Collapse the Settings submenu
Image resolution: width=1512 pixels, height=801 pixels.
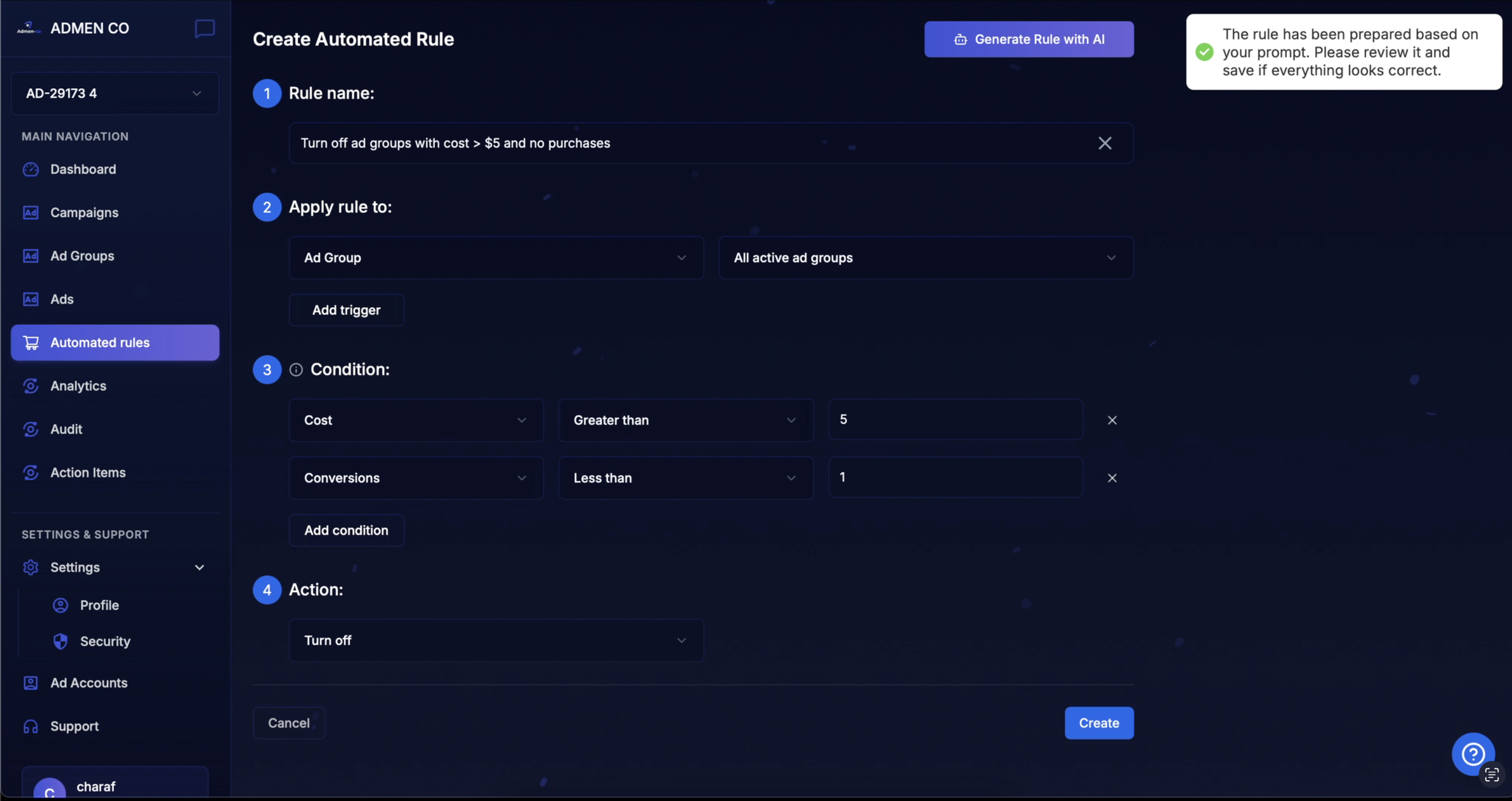pos(200,567)
